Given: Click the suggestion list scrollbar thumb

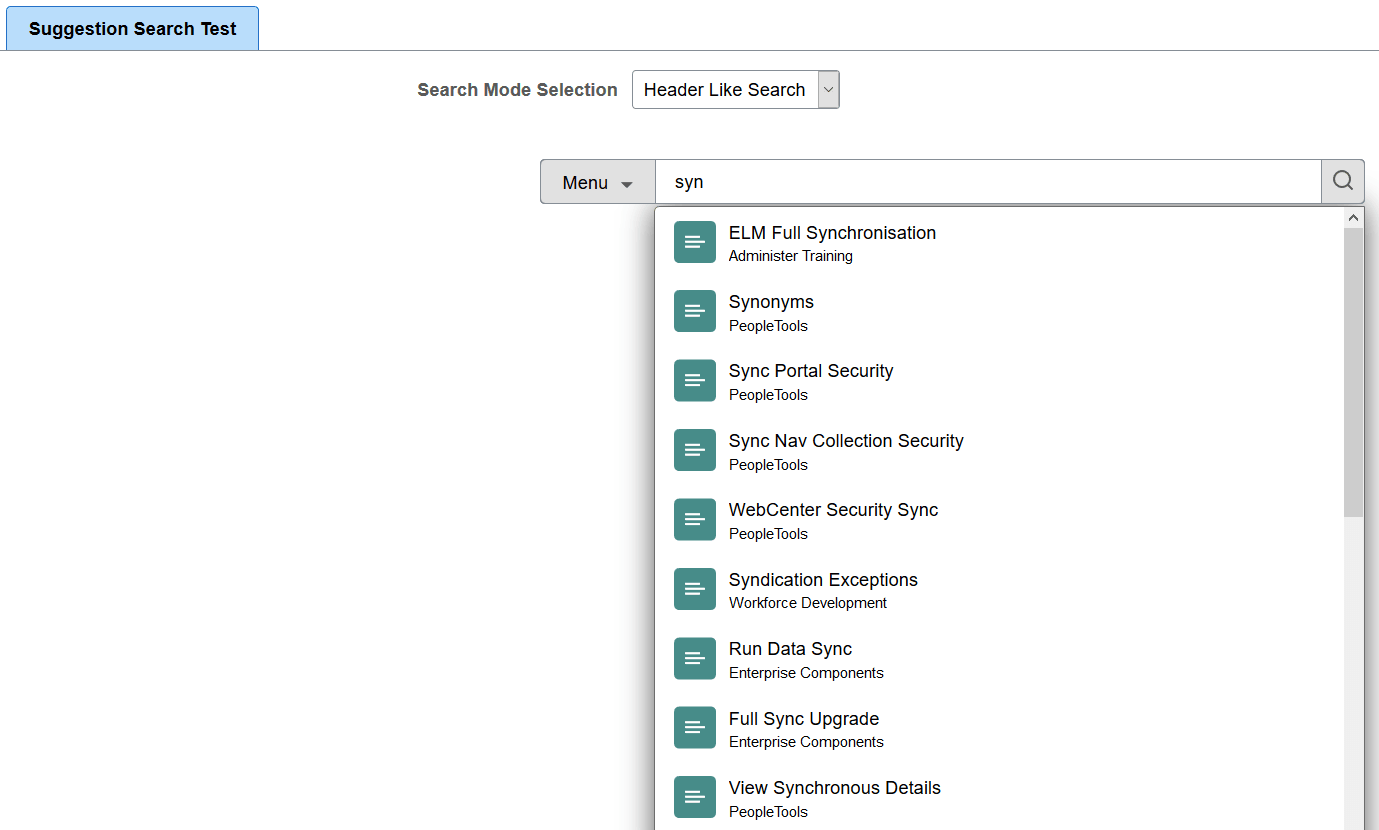Looking at the screenshot, I should click(x=1354, y=370).
